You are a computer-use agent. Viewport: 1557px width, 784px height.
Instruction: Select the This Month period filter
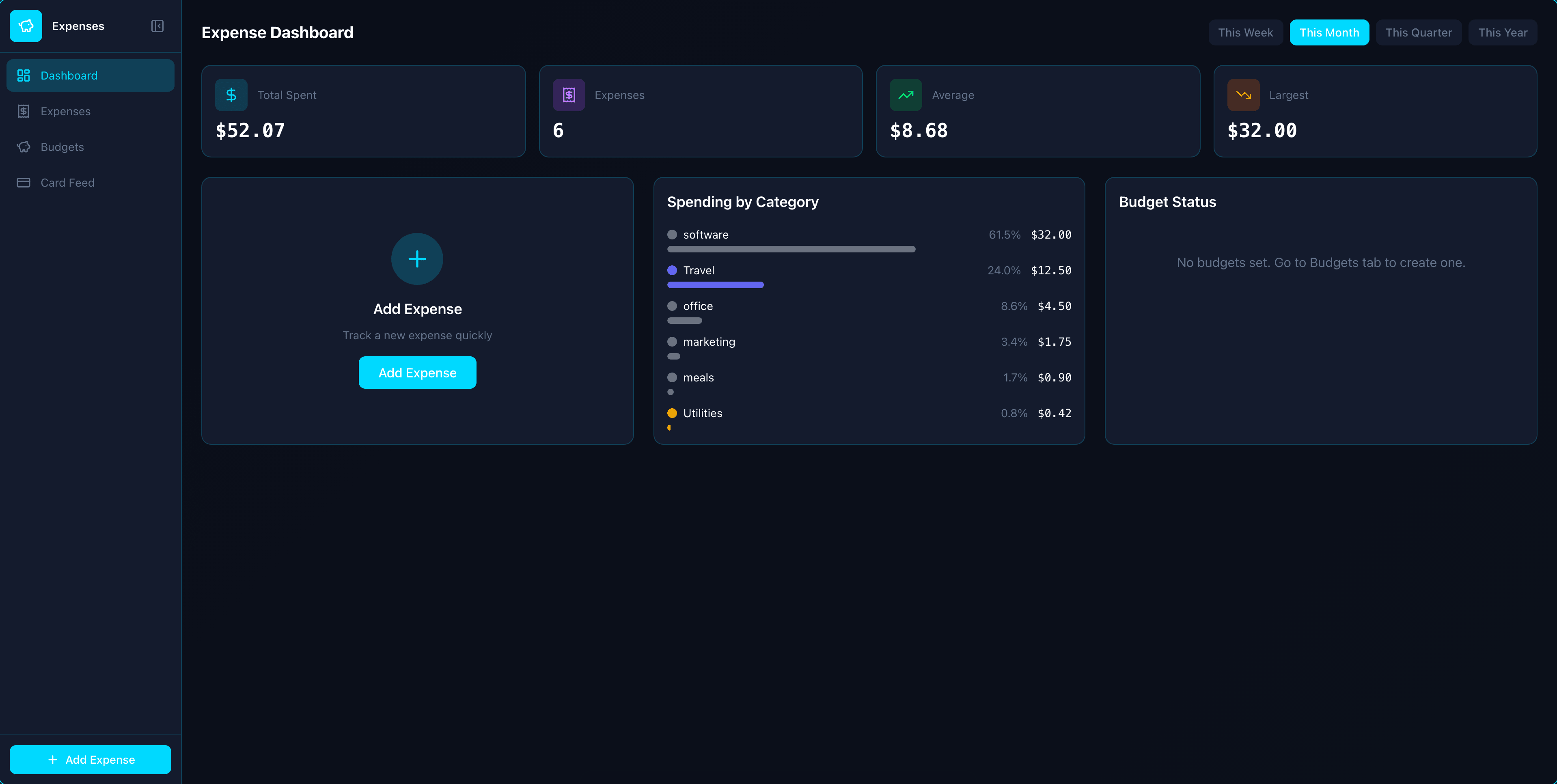click(x=1329, y=32)
